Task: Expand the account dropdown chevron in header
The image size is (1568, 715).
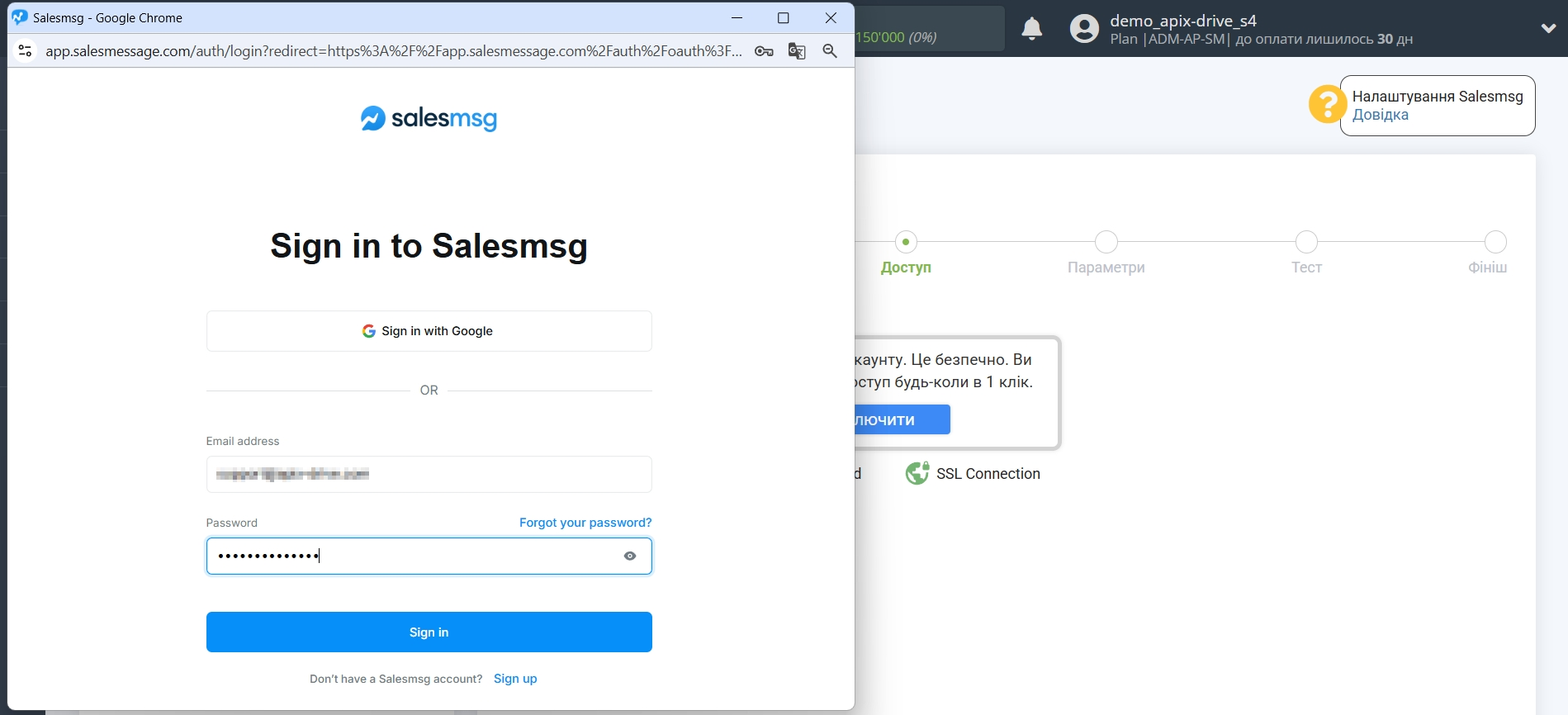Action: 1548,28
